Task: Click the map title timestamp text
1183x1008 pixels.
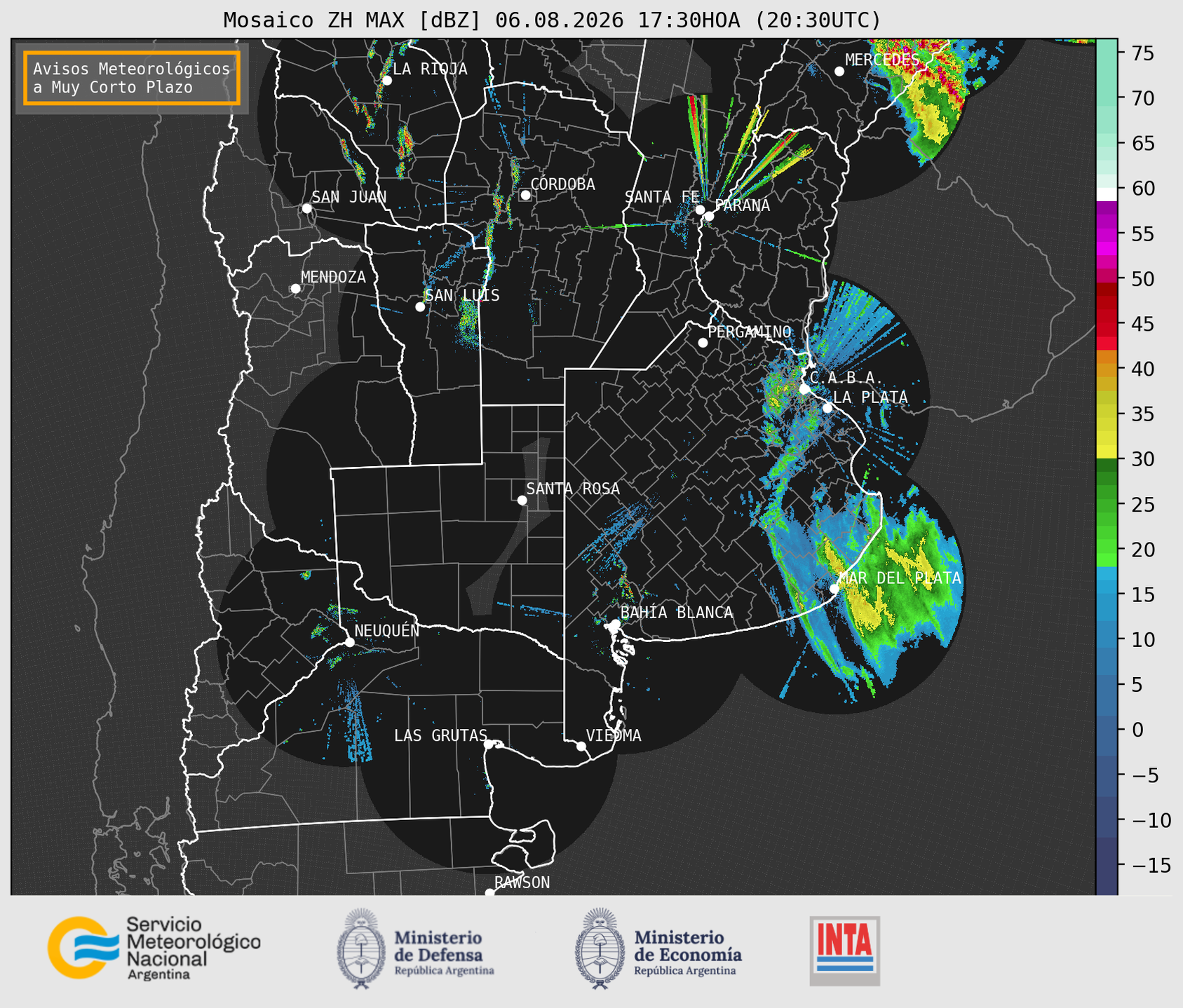Action: (688, 20)
